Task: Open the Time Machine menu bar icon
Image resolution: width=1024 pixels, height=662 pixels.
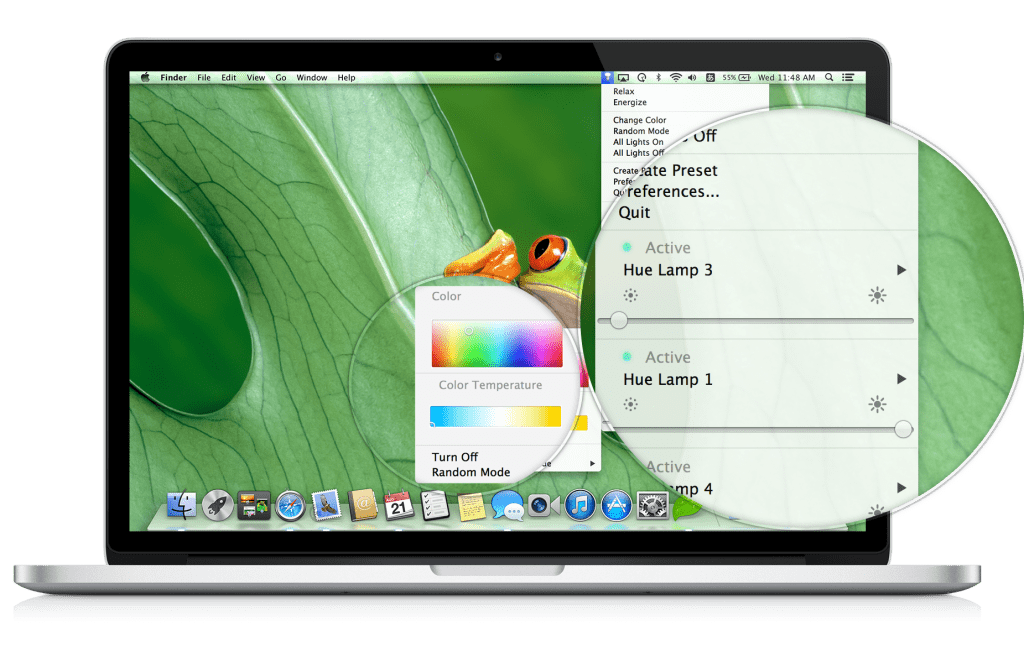Action: 642,77
